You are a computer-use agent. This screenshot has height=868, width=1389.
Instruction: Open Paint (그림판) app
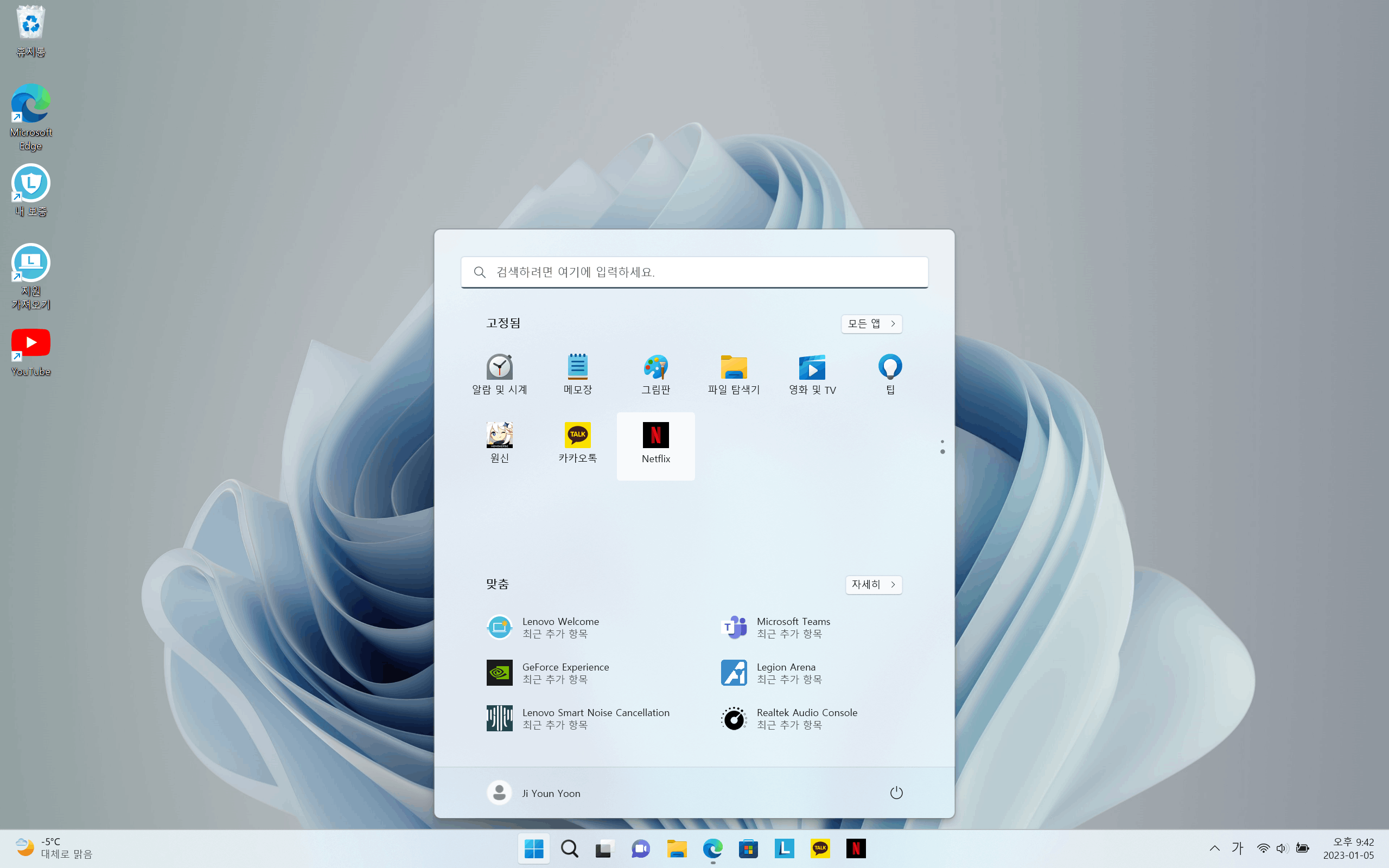pos(655,374)
